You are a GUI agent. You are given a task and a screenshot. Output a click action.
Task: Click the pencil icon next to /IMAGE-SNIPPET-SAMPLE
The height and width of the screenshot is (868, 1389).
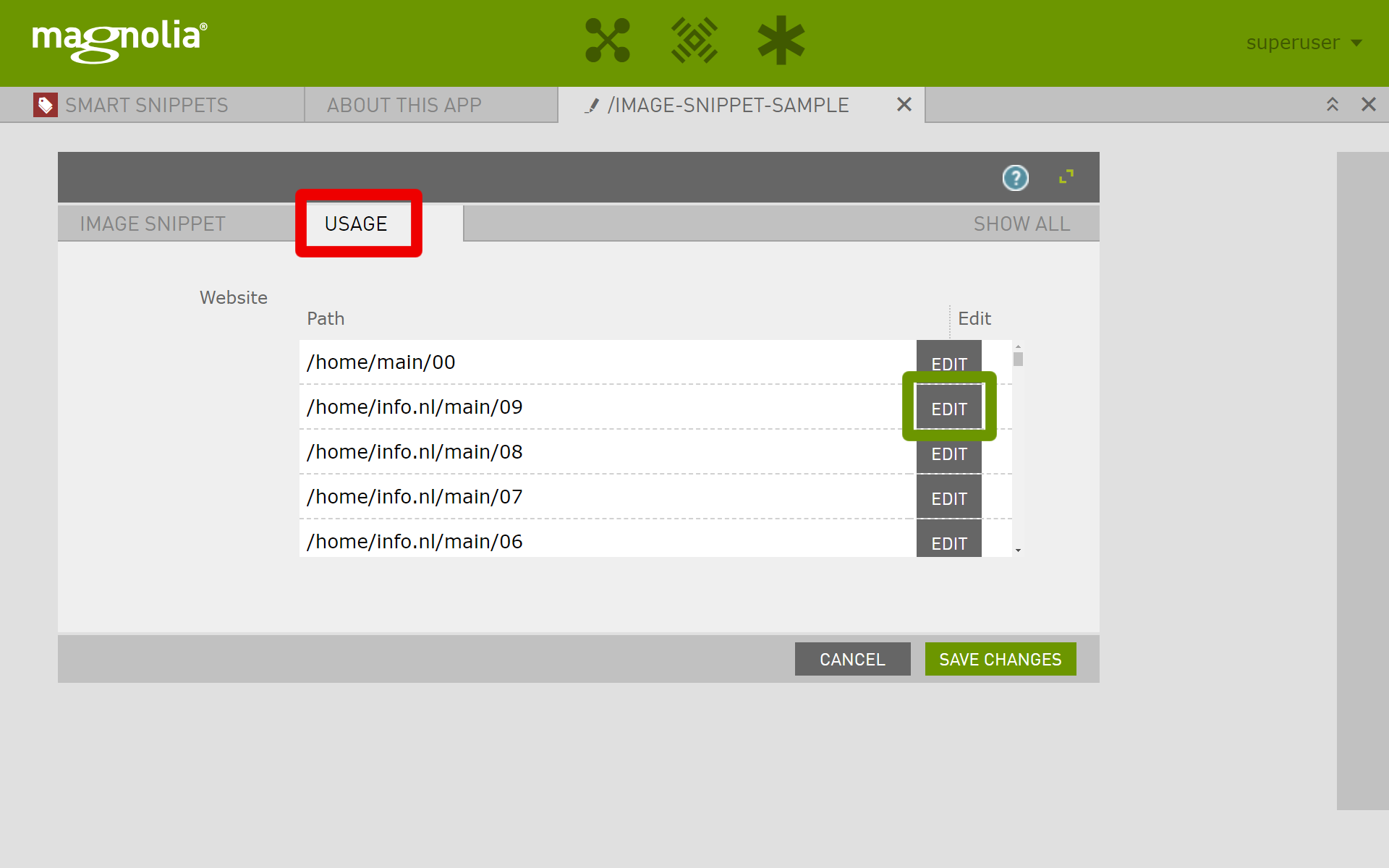coord(586,105)
